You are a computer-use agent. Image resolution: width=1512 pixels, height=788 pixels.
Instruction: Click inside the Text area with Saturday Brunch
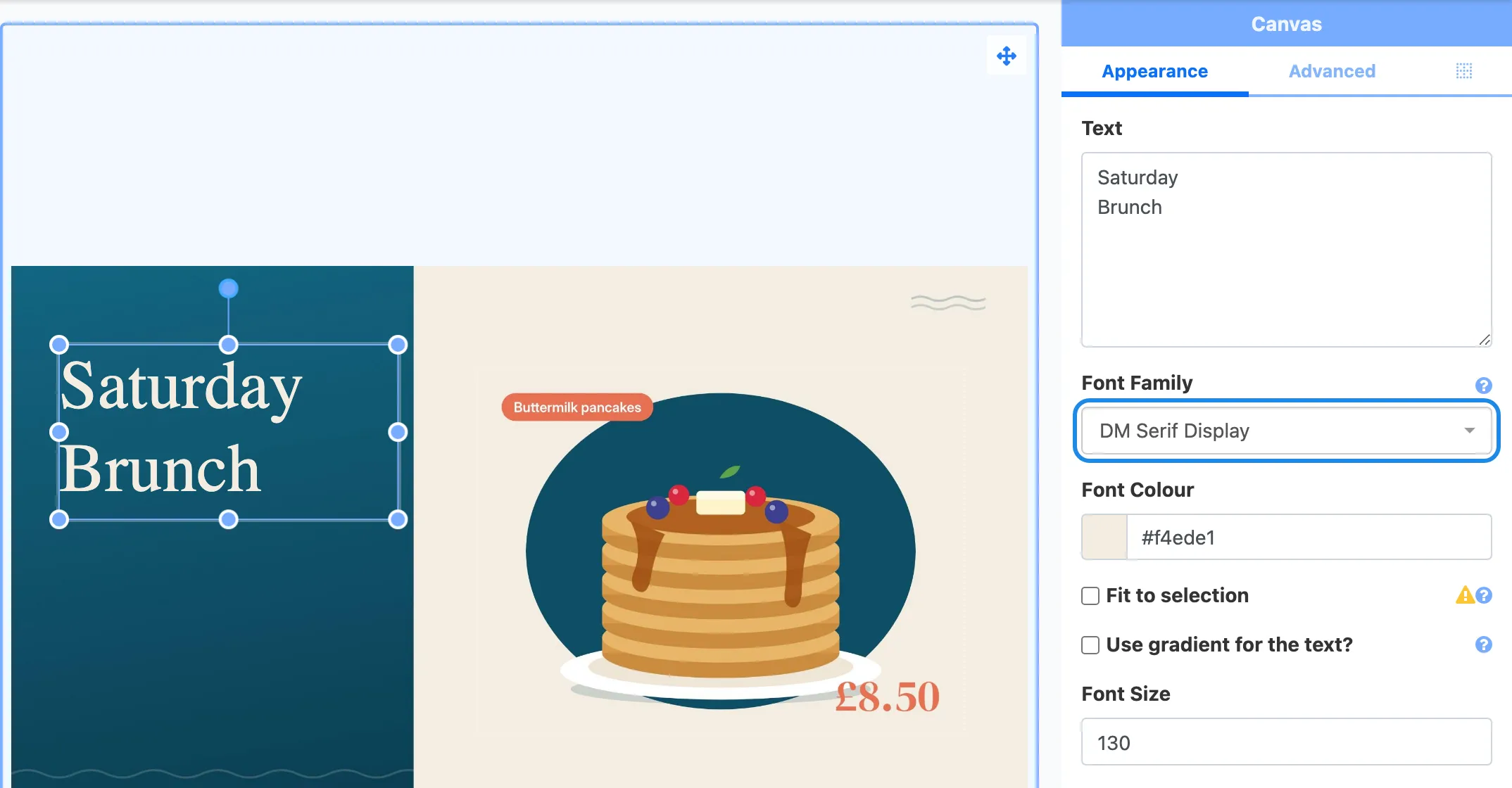pyautogui.click(x=1286, y=249)
